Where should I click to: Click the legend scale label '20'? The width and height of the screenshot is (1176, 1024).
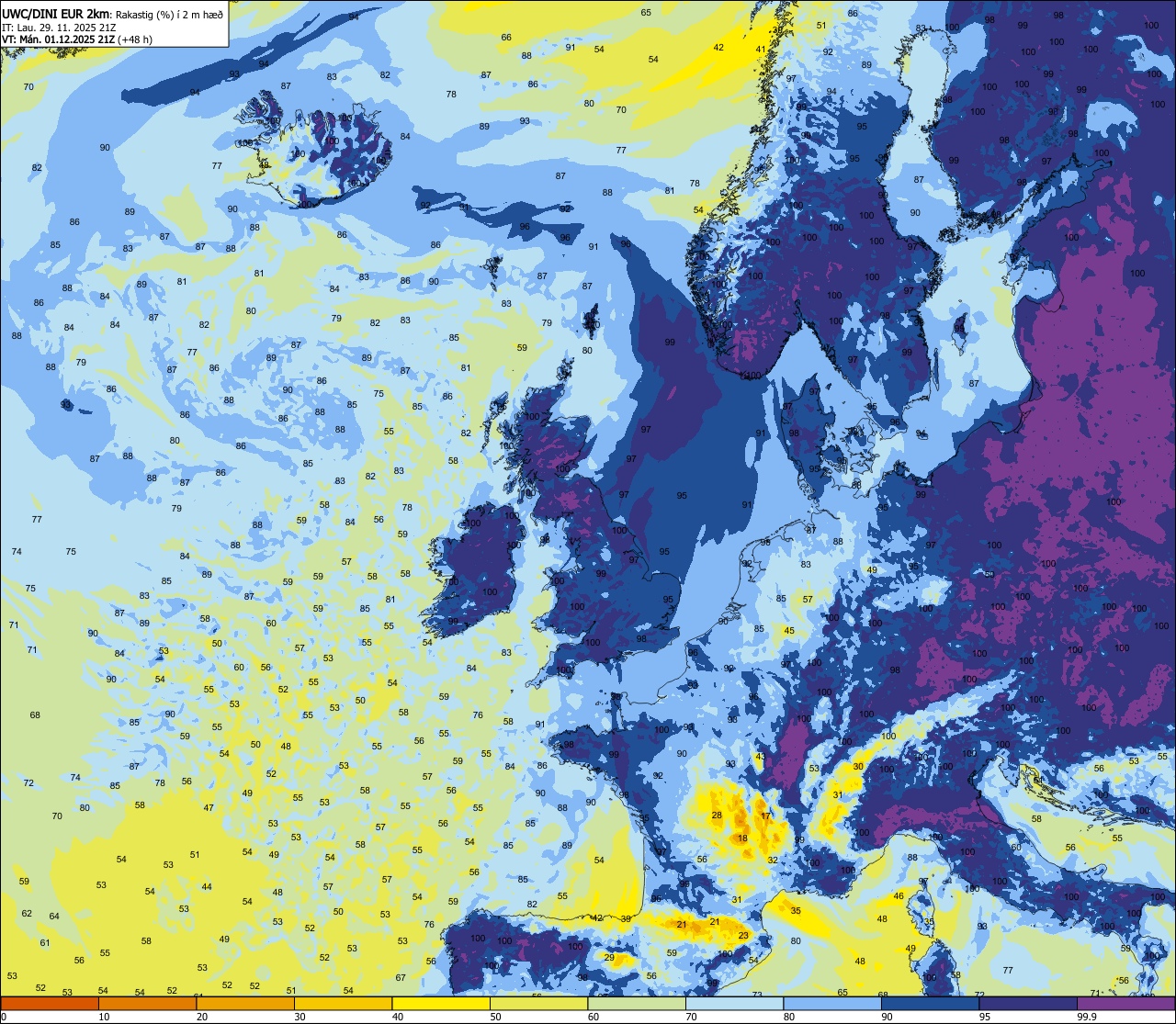point(202,1017)
